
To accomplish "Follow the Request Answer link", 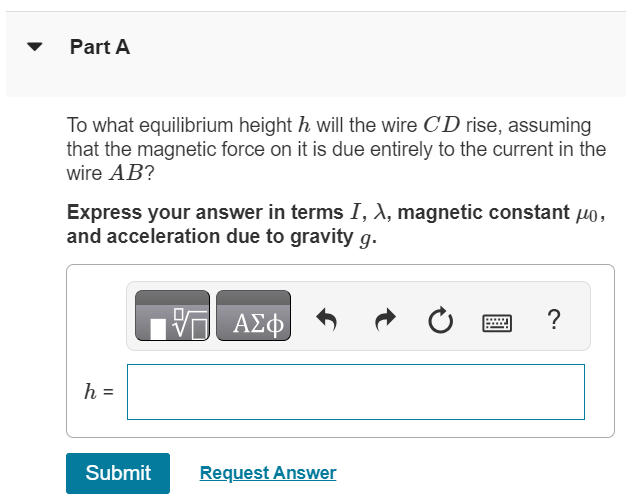I will click(268, 473).
